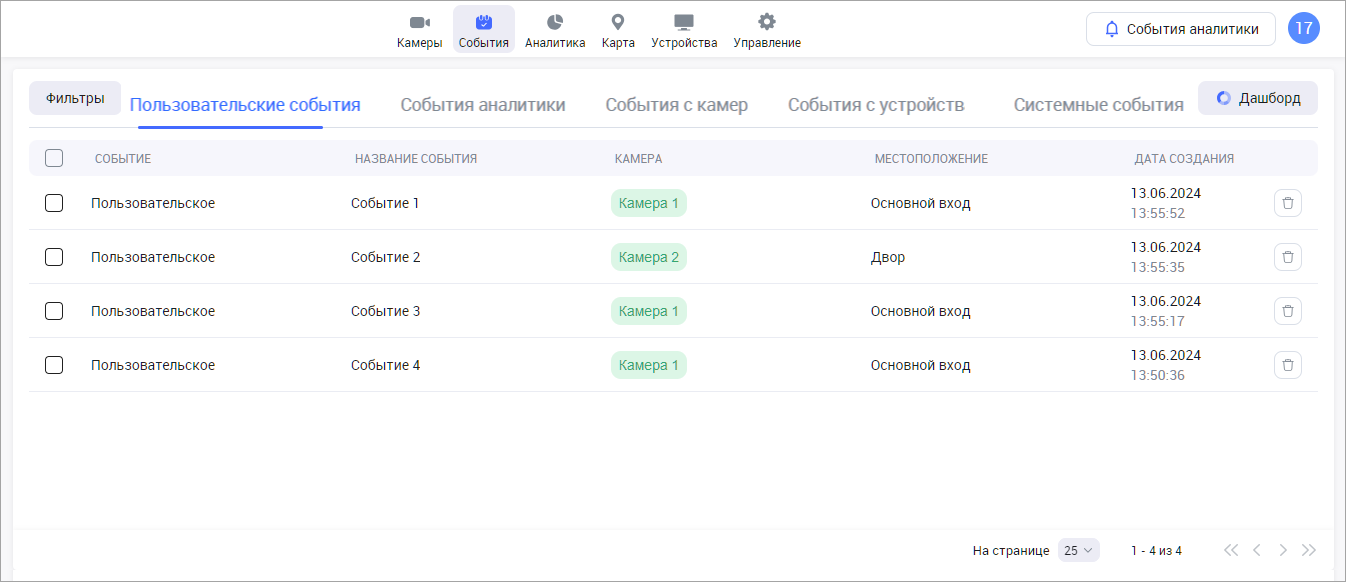The height and width of the screenshot is (582, 1346).
Task: Delete Событие 1 using trash icon
Action: click(1288, 203)
